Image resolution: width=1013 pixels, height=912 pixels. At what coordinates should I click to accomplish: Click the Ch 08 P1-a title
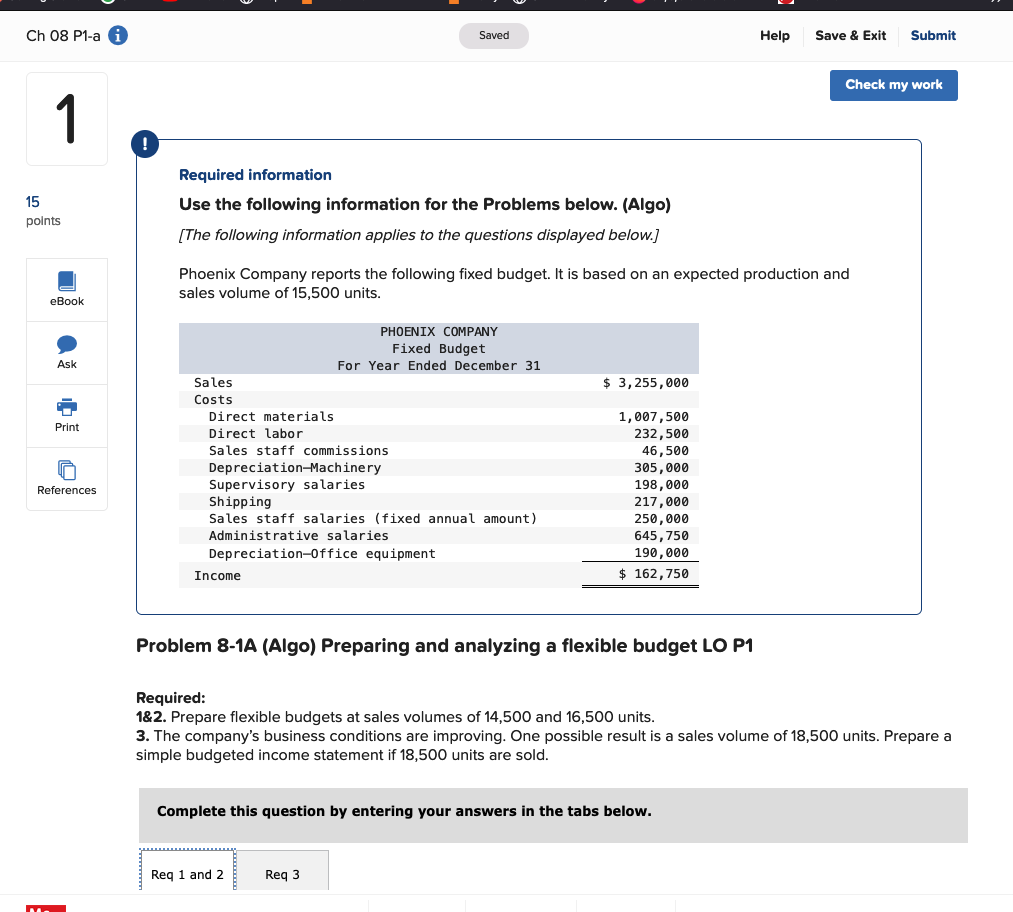pos(63,36)
